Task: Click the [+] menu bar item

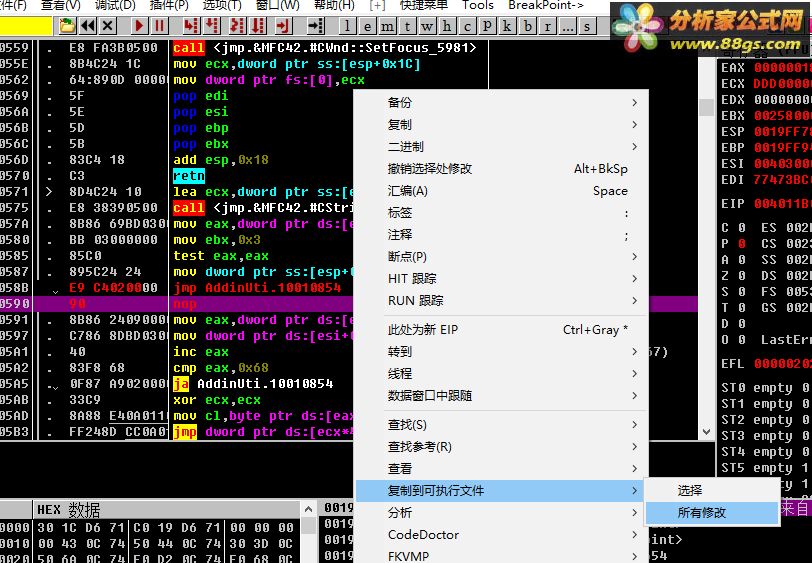Action: point(378,6)
